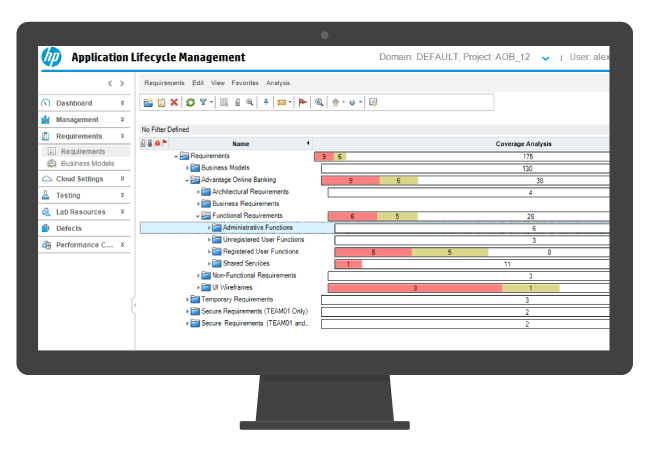Click the back navigation arrow
The width and height of the screenshot is (650, 450).
click(110, 83)
